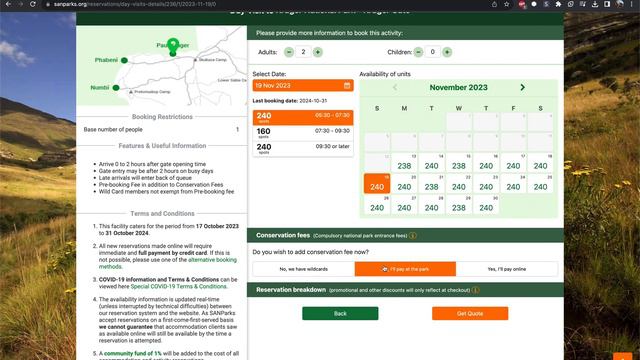This screenshot has width=640, height=360.
Task: Go forward with the browser forward arrow
Action: point(20,4)
